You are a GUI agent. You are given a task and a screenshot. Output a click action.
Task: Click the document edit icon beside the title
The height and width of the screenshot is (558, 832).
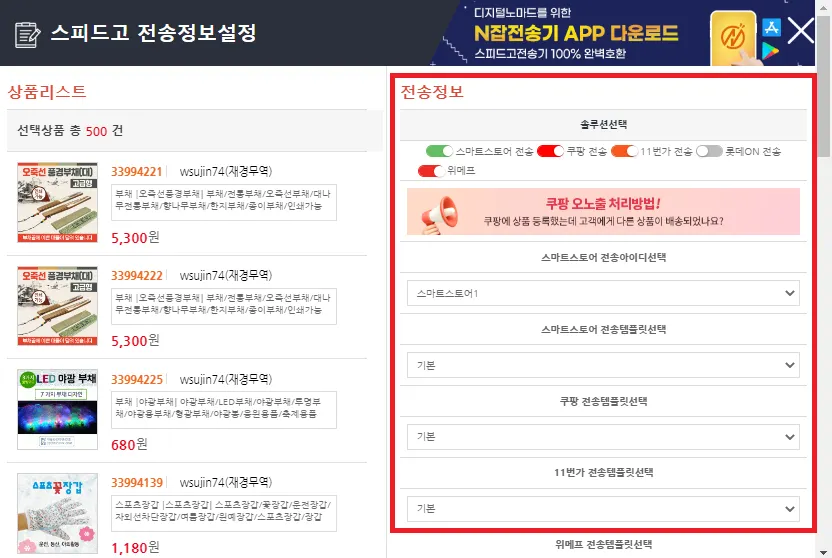[27, 35]
